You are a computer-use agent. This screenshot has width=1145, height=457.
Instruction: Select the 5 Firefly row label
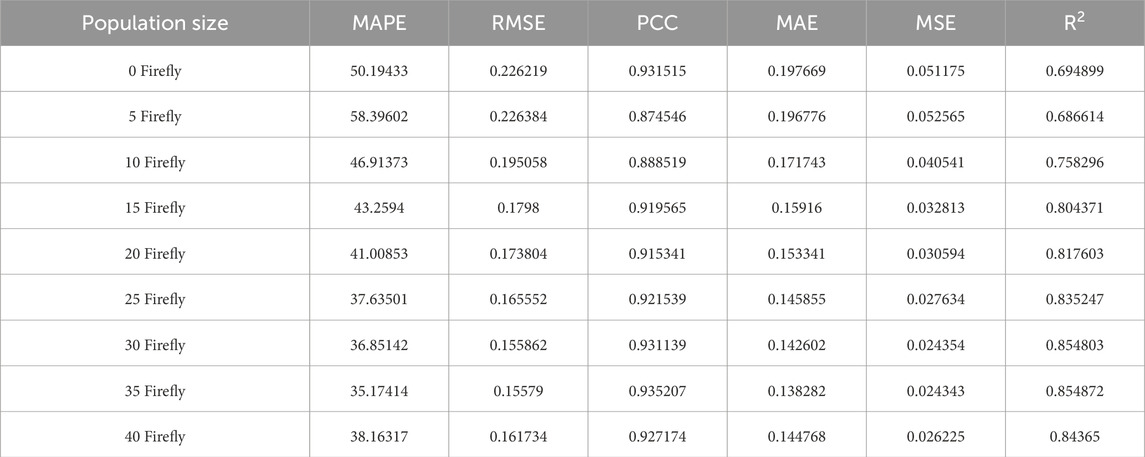point(154,116)
